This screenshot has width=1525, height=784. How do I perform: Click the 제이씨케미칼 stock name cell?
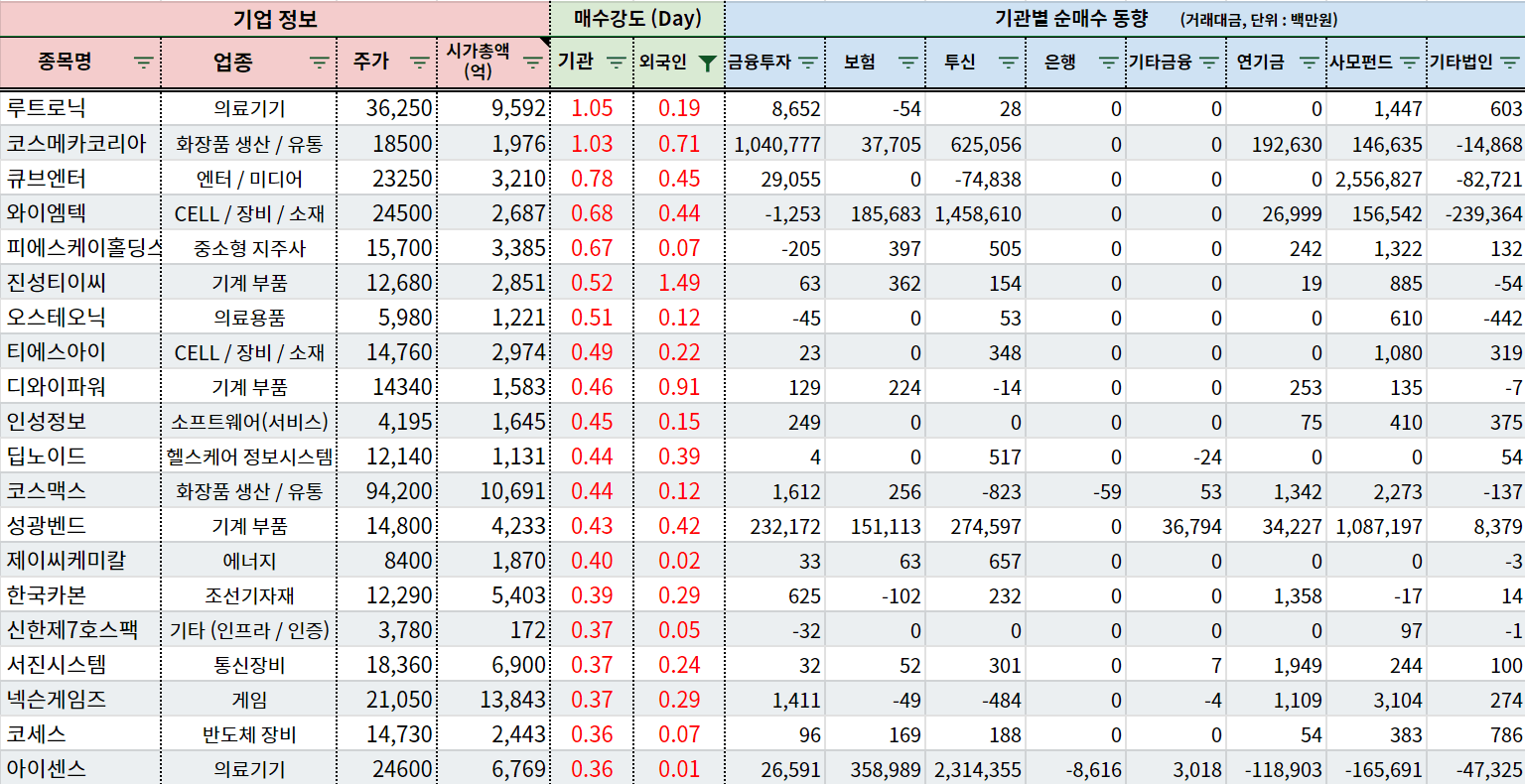click(x=80, y=560)
